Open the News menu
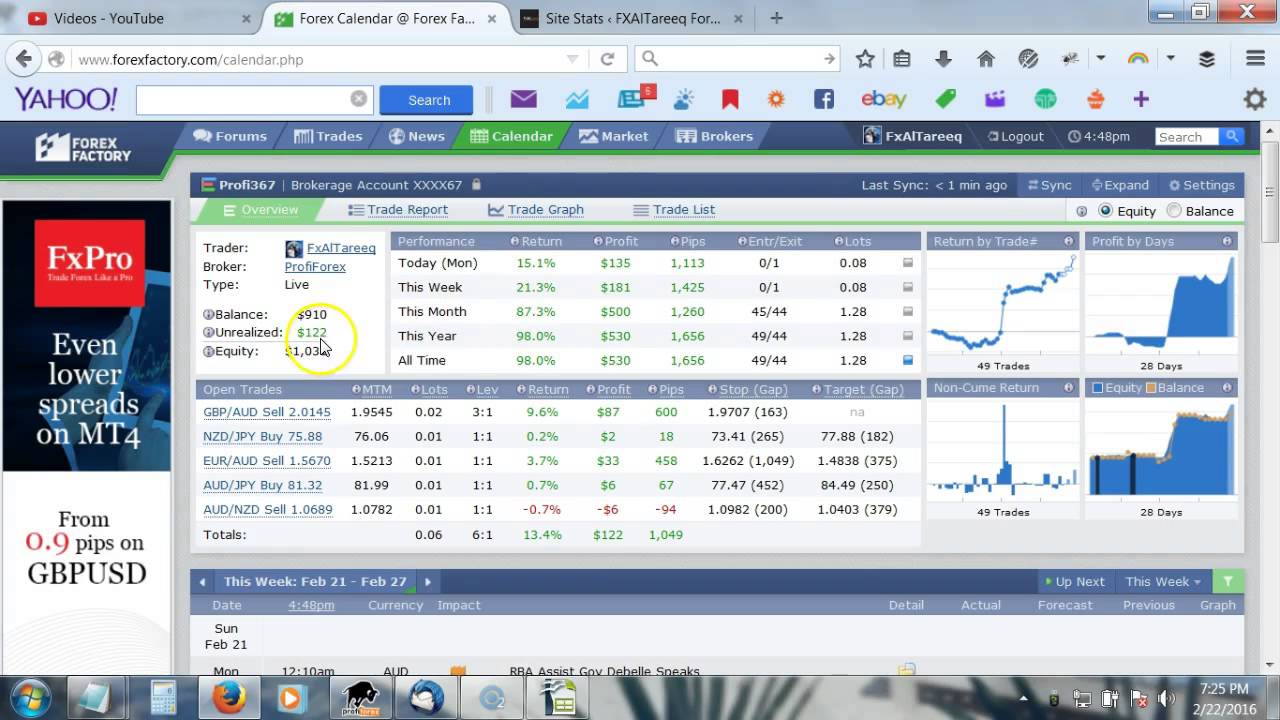Screen dimensions: 1280x720 pyautogui.click(x=416, y=136)
